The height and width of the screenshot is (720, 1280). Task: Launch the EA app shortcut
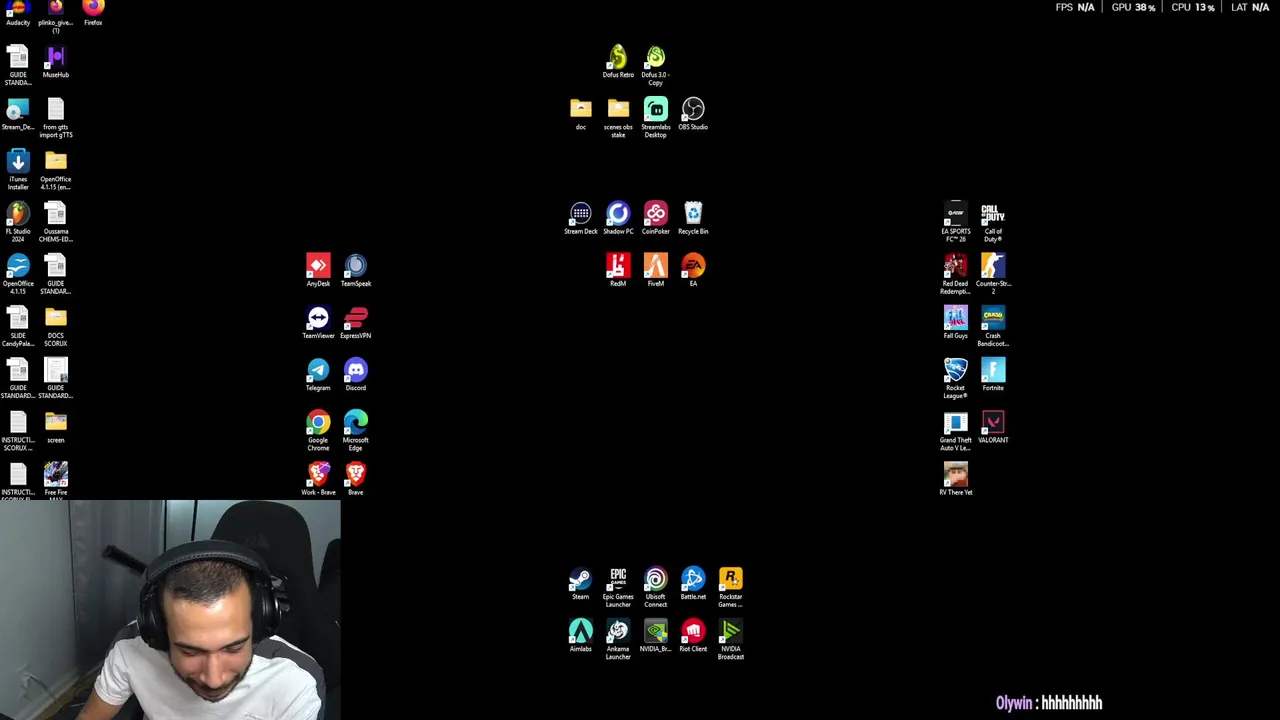point(693,269)
